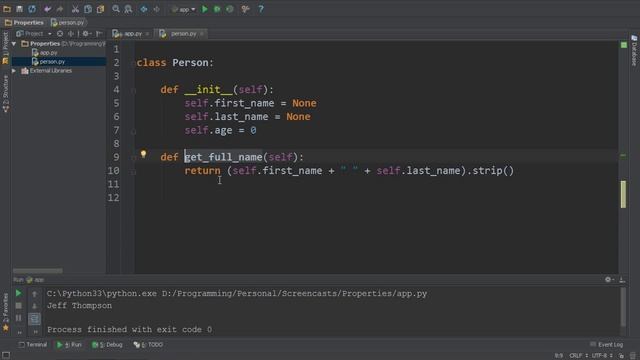Toggle read-only lock icon in status bar
This screenshot has width=640, height=360.
pyautogui.click(x=621, y=356)
